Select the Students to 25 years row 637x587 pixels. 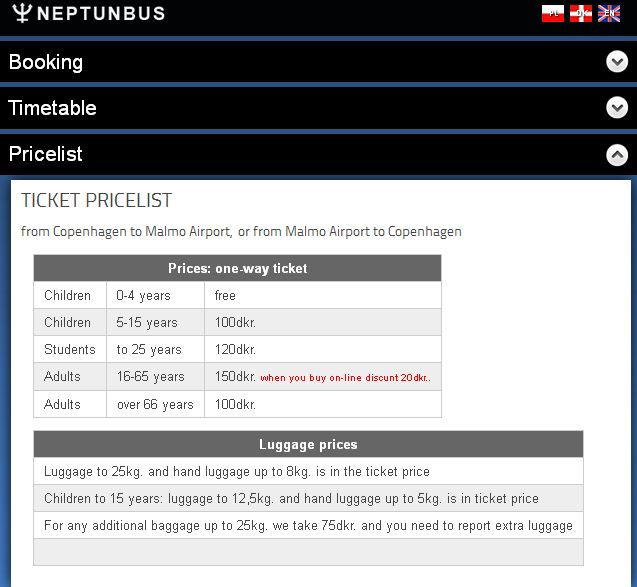pyautogui.click(x=237, y=350)
